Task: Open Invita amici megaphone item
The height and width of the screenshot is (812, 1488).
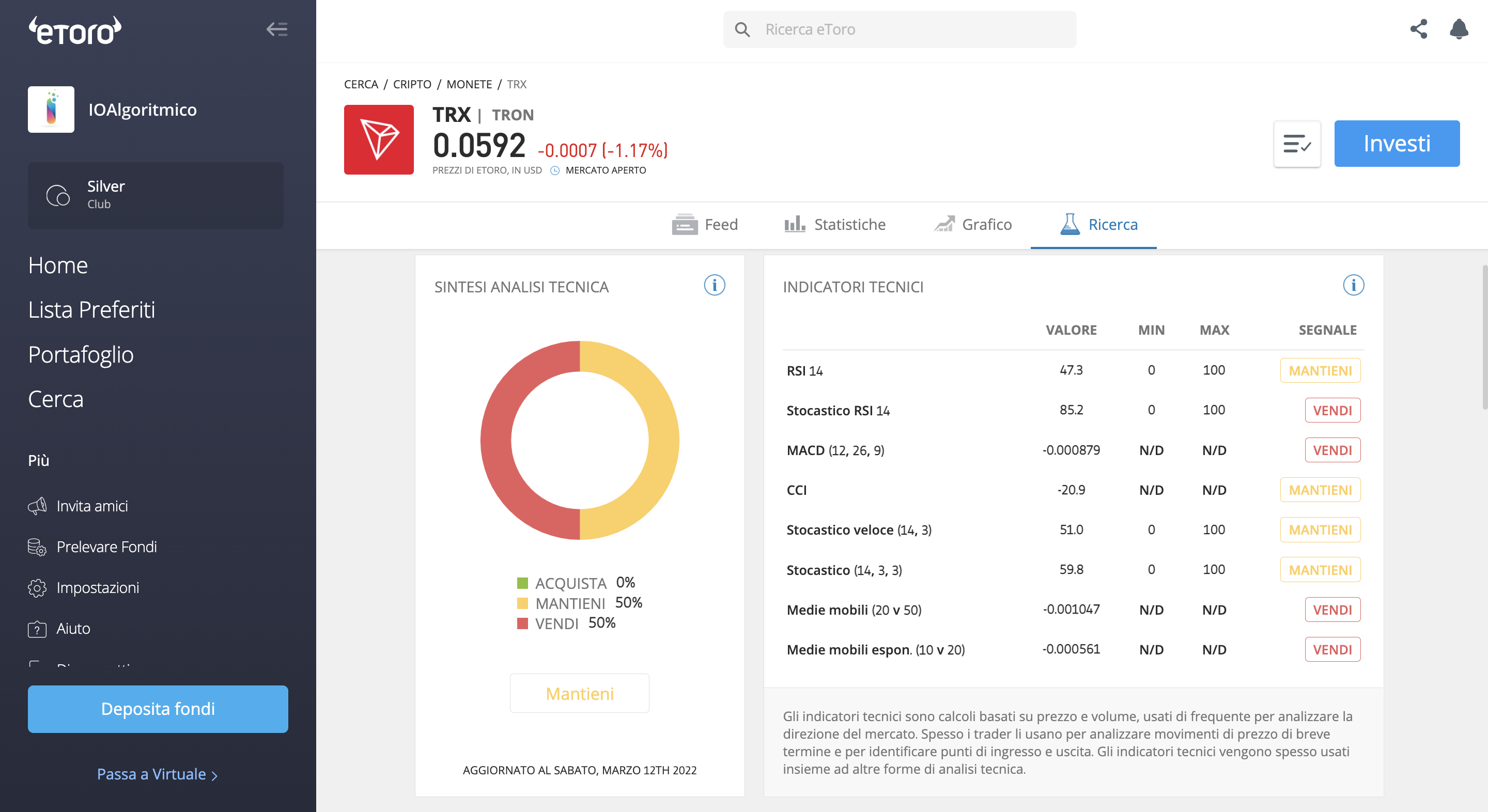Action: pyautogui.click(x=78, y=507)
